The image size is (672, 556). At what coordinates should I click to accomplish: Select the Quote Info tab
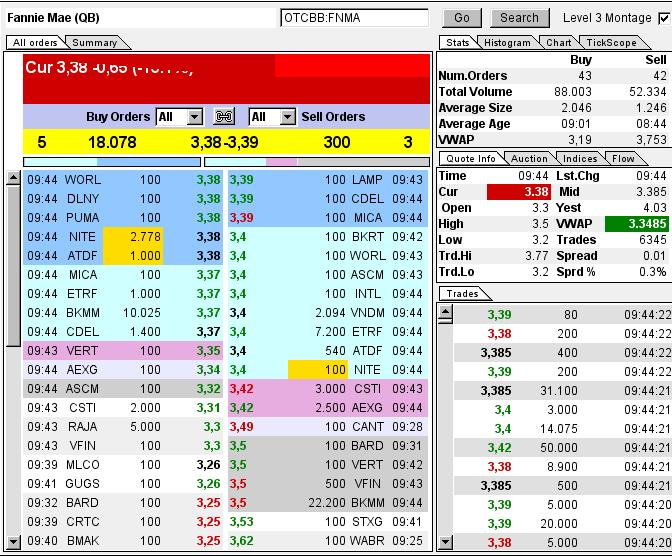(471, 159)
